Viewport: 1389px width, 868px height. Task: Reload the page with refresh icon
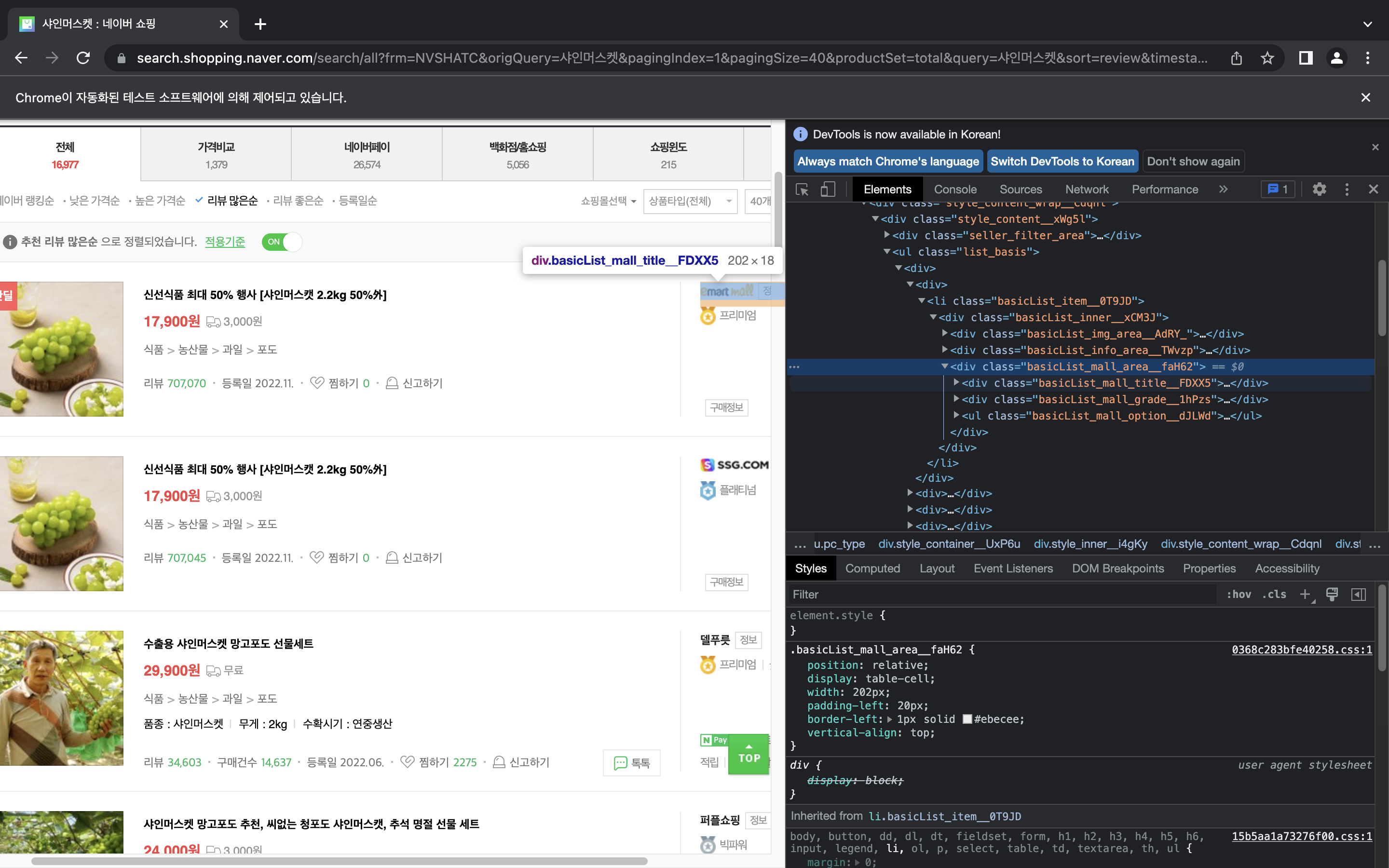pos(83,58)
